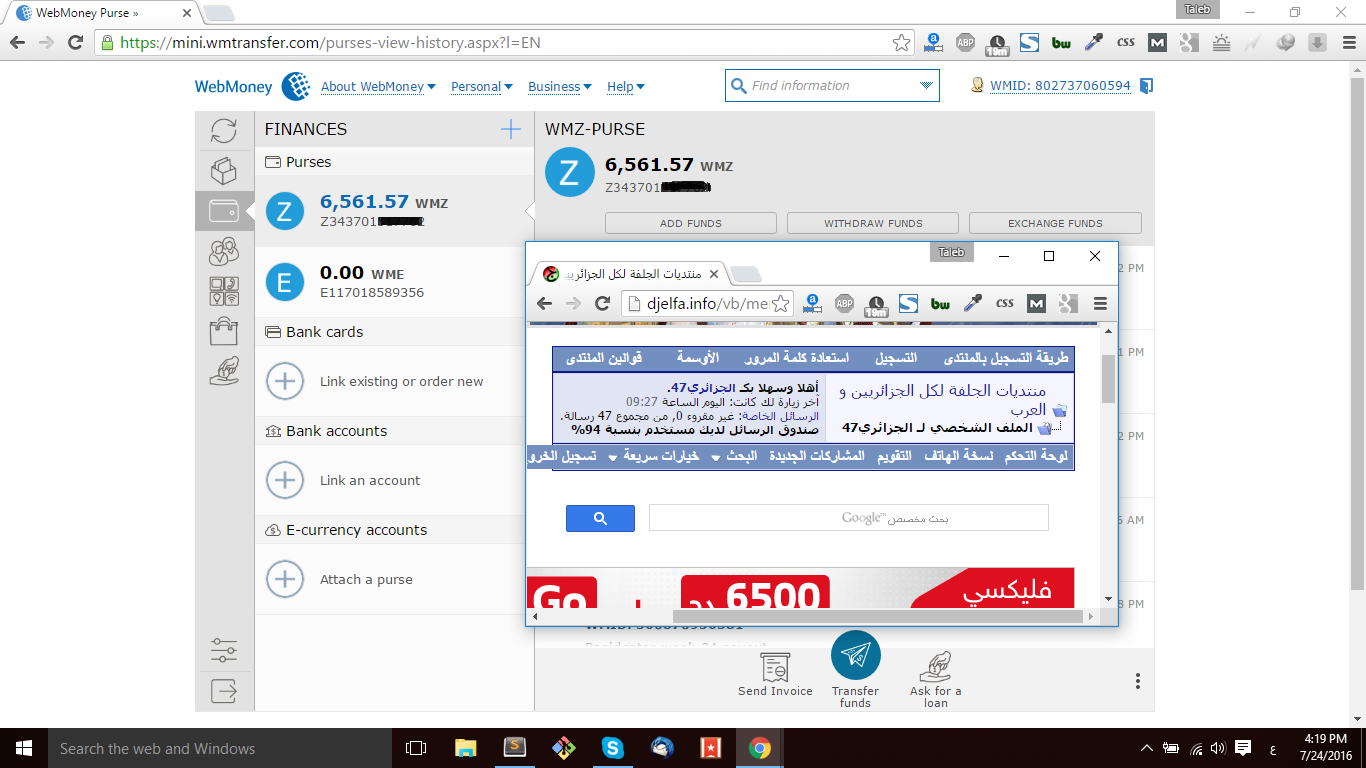1366x768 pixels.
Task: Click the Ask for a loan icon
Action: pyautogui.click(x=936, y=666)
